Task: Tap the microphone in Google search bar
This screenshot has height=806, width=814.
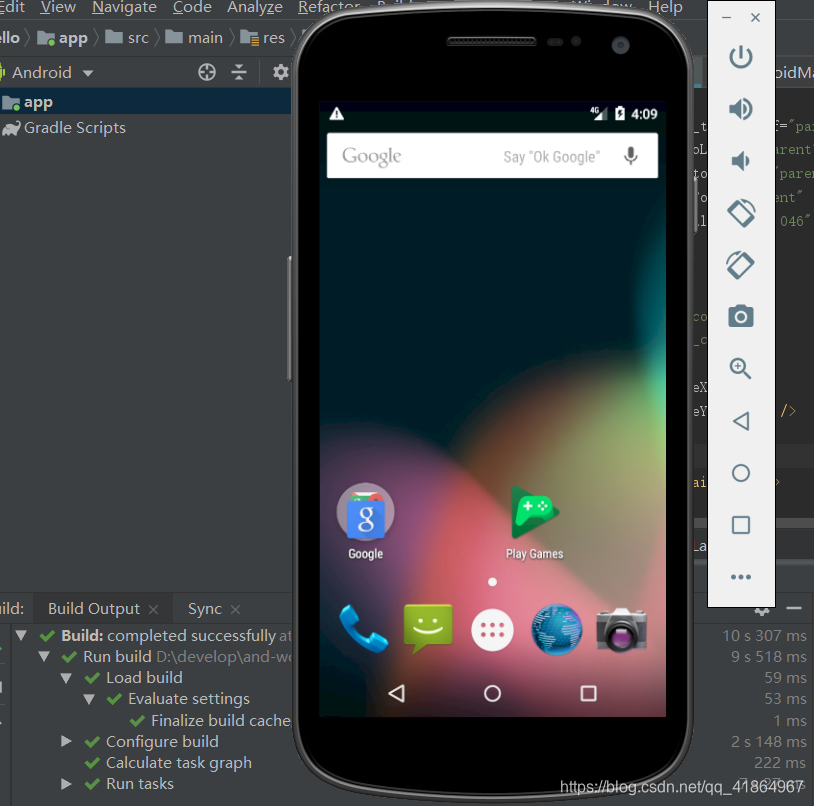Action: tap(631, 156)
